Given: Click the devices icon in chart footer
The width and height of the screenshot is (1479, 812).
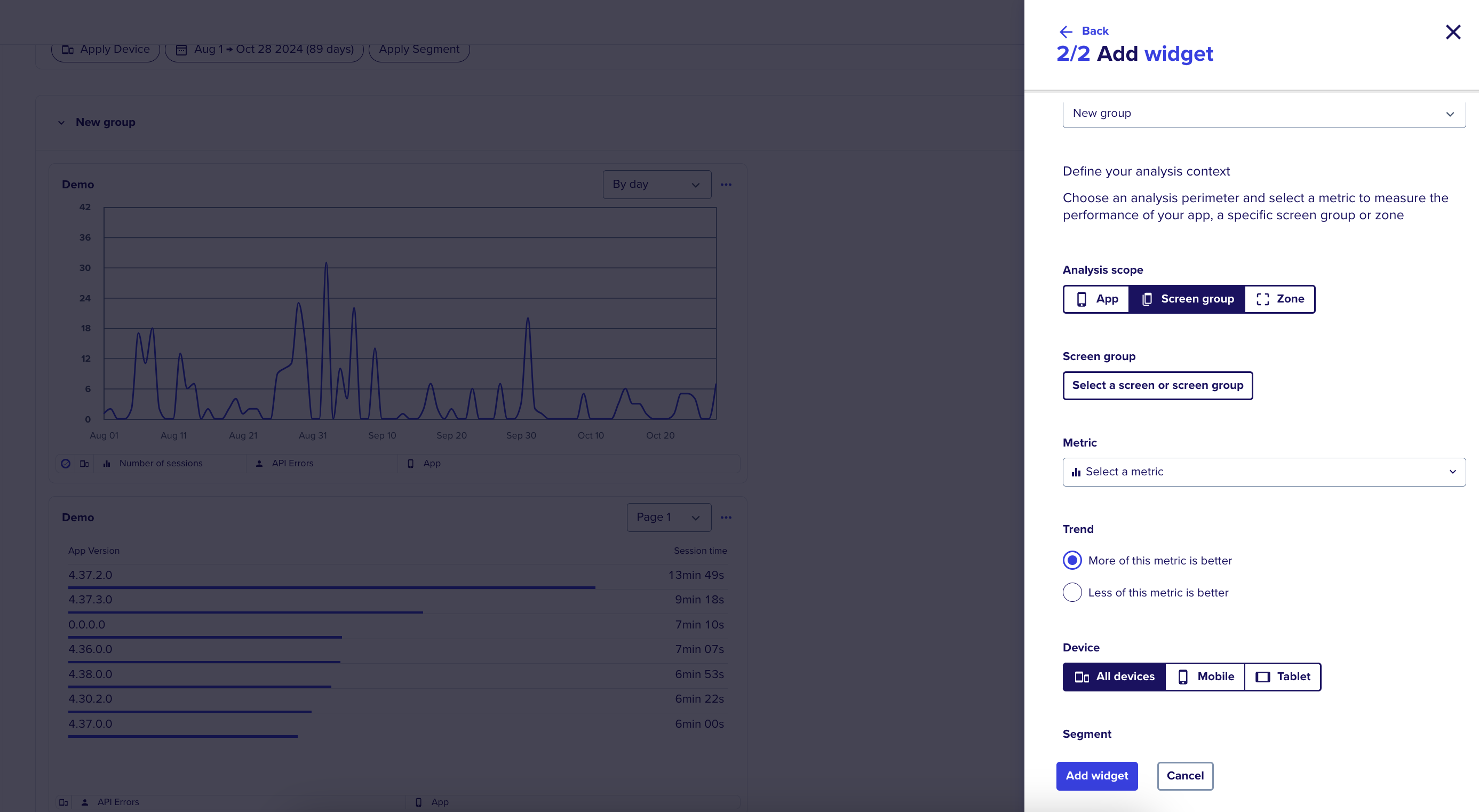Looking at the screenshot, I should click(x=84, y=464).
